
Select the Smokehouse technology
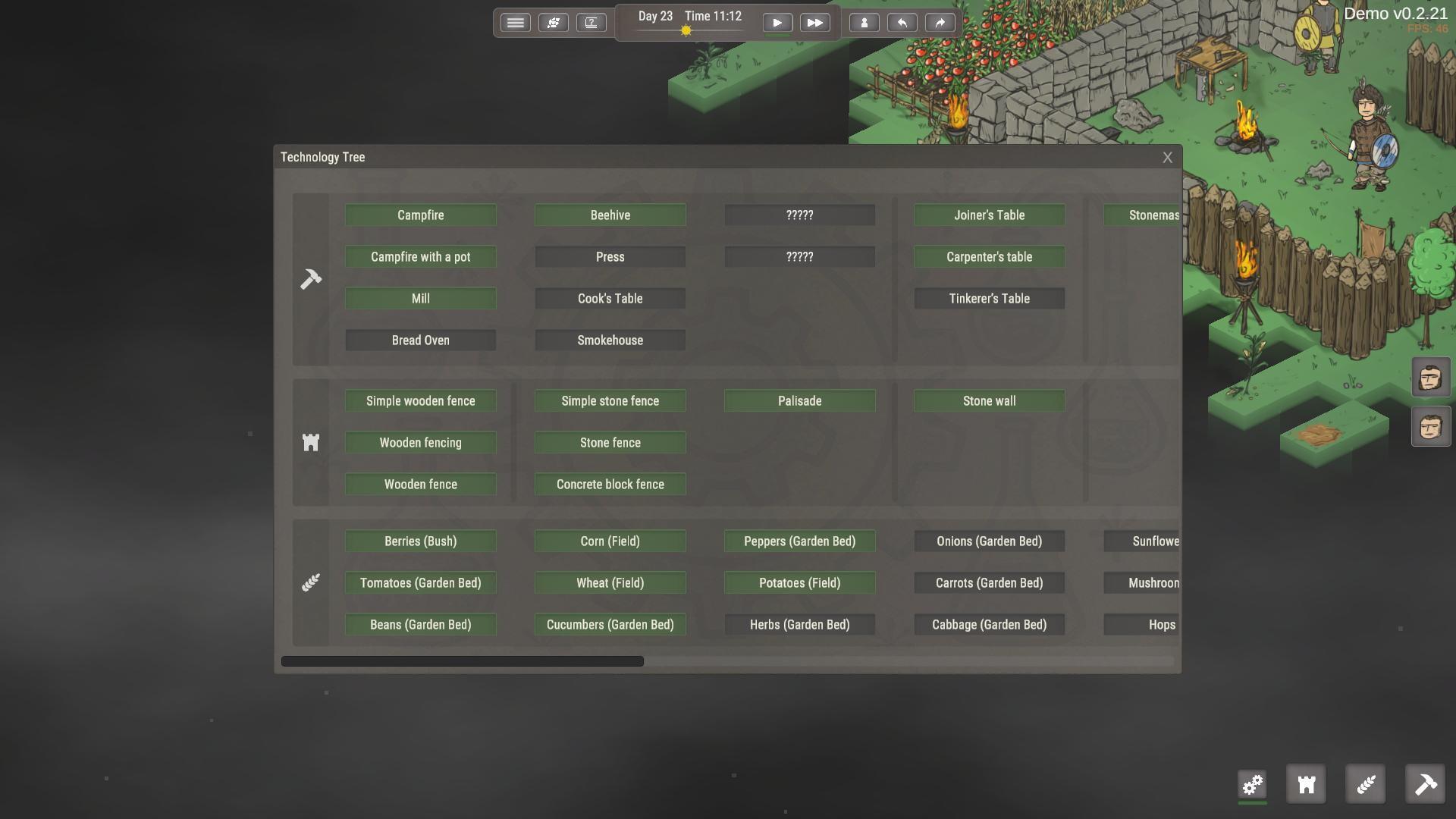[x=610, y=340]
